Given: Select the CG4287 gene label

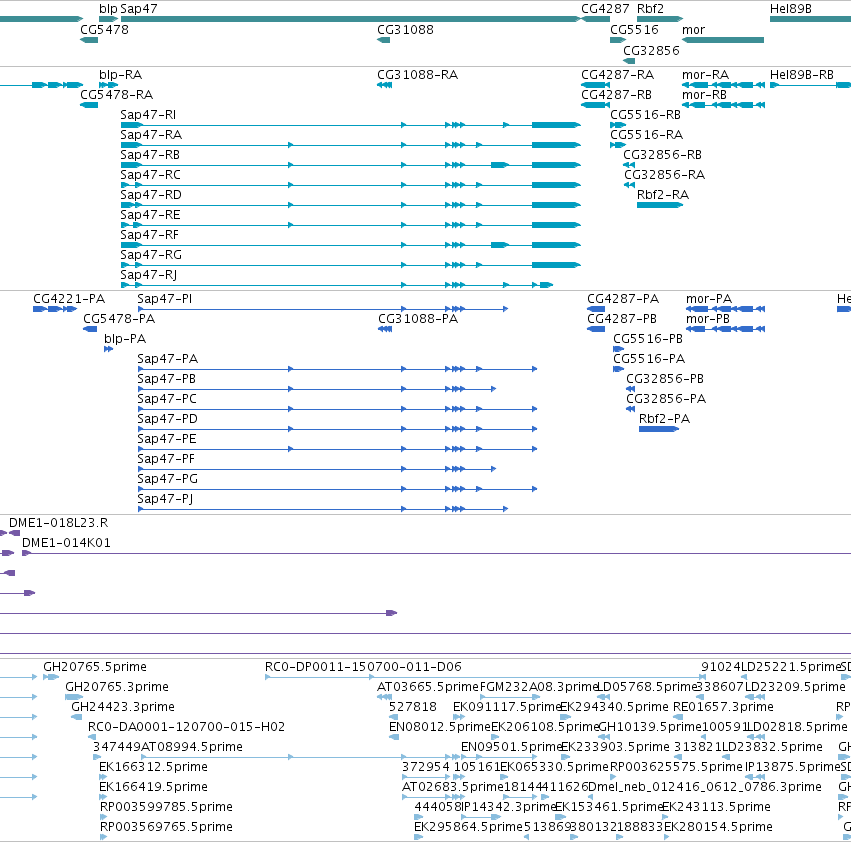Looking at the screenshot, I should click(605, 9).
